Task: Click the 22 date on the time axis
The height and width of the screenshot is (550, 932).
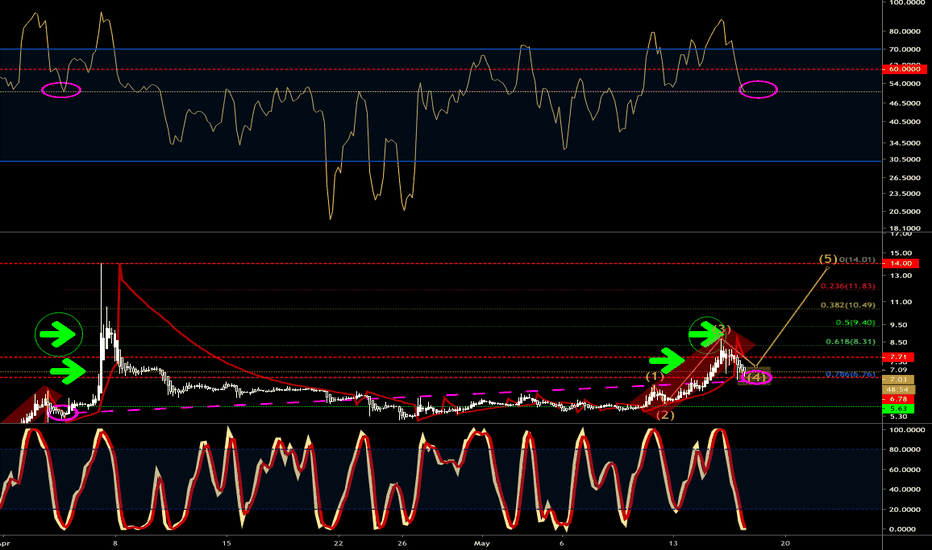Action: (x=338, y=543)
